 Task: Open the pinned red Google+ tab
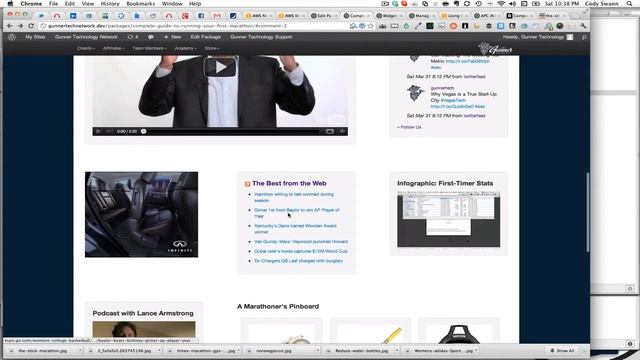click(185, 16)
